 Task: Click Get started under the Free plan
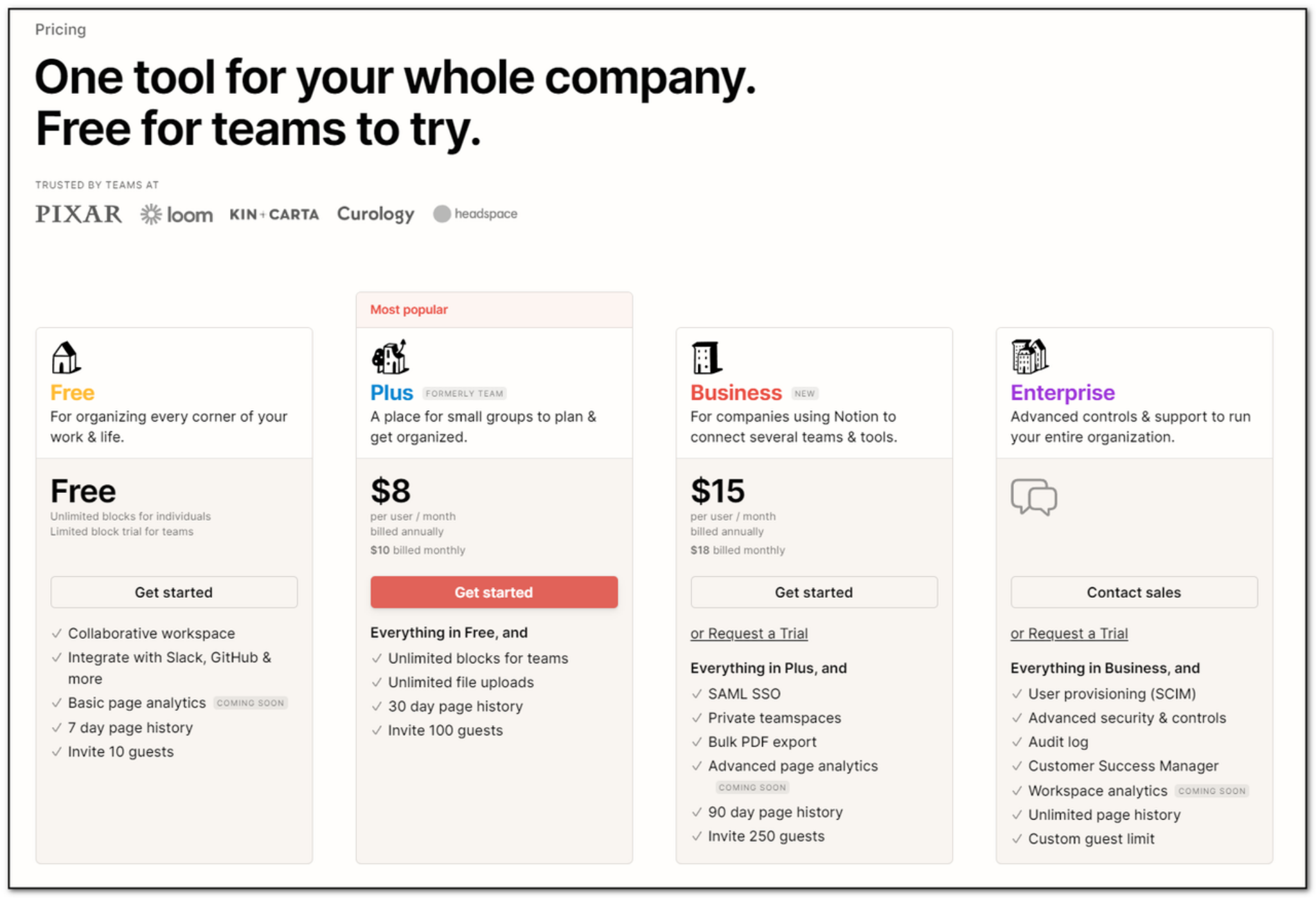[174, 592]
